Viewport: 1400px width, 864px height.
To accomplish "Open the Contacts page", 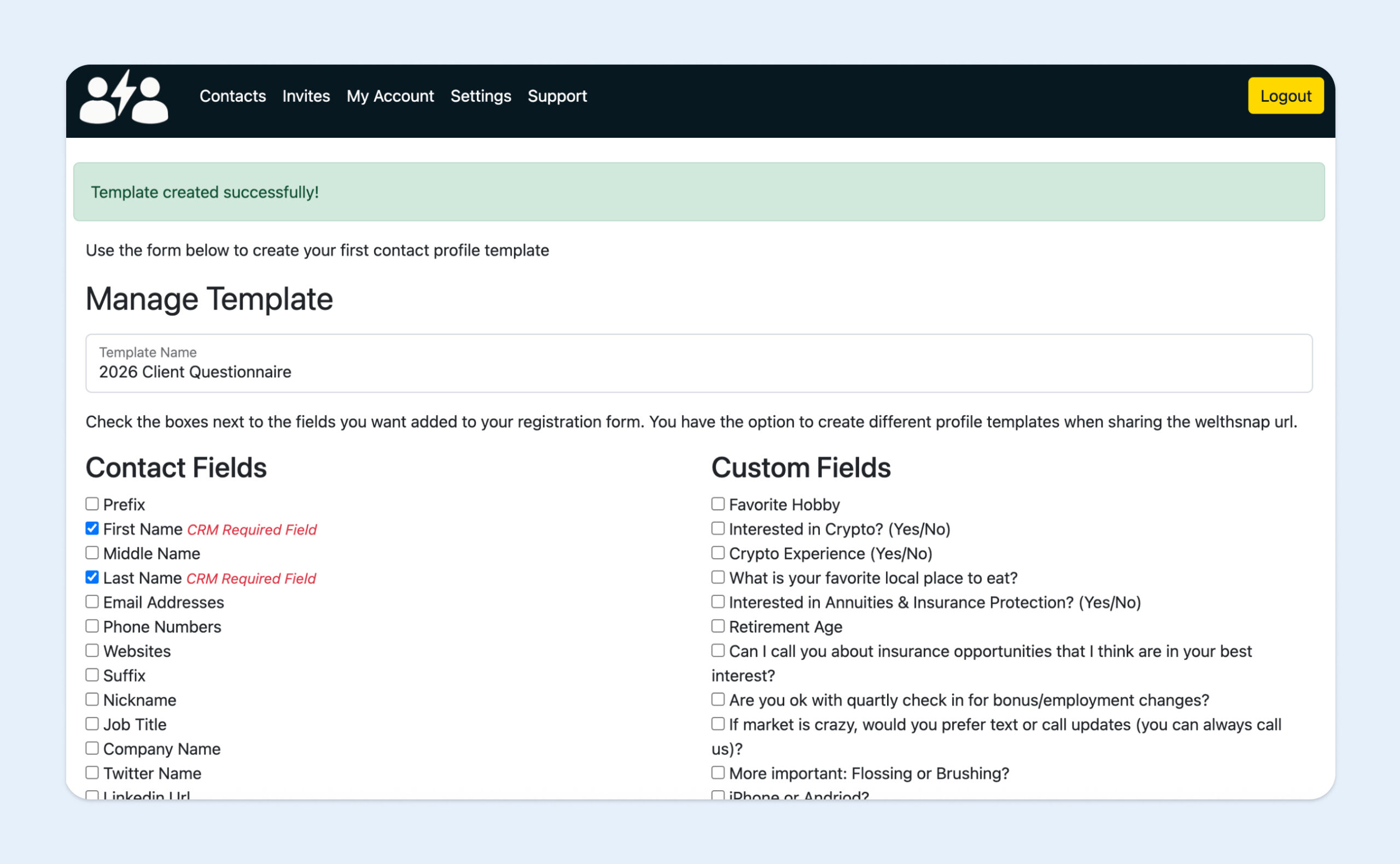I will (x=232, y=96).
